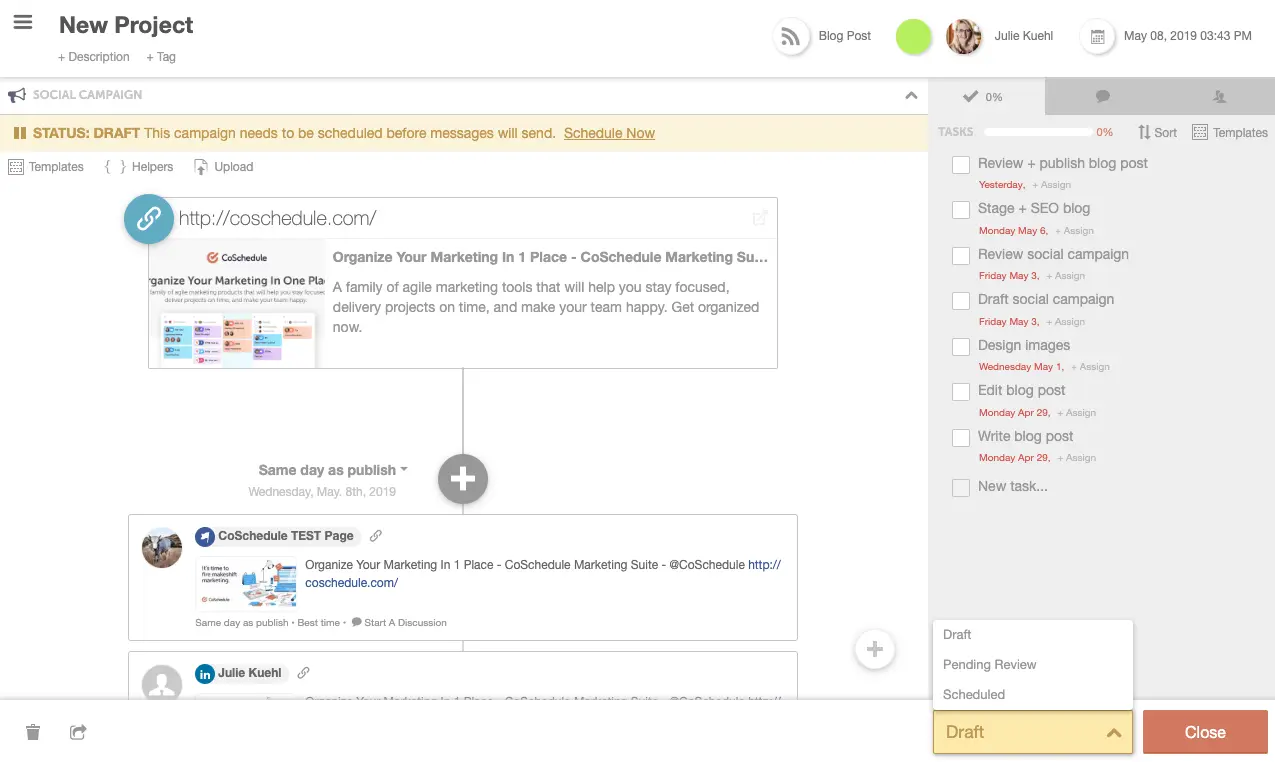Image resolution: width=1275 pixels, height=762 pixels.
Task: Click + Assign for Design images task
Action: pos(1089,367)
